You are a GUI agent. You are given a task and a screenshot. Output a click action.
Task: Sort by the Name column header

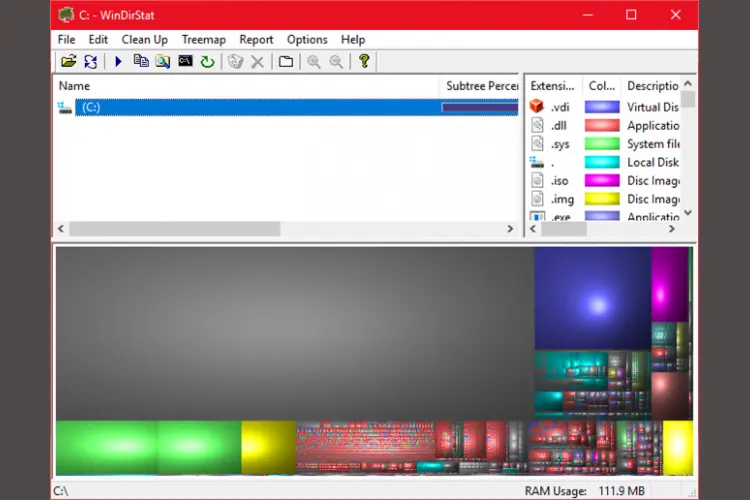247,86
